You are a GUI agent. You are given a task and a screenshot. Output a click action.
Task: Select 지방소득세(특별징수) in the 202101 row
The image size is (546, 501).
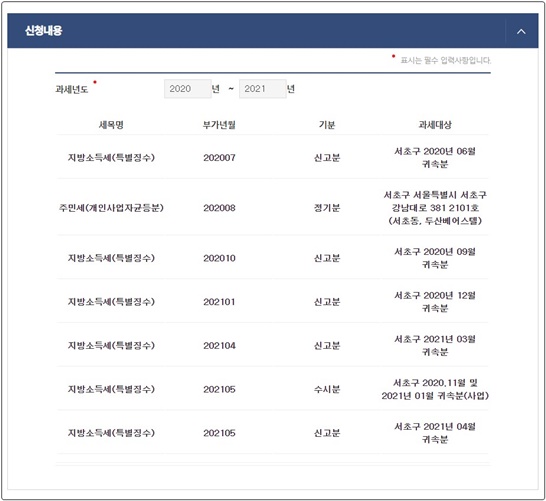[111, 302]
